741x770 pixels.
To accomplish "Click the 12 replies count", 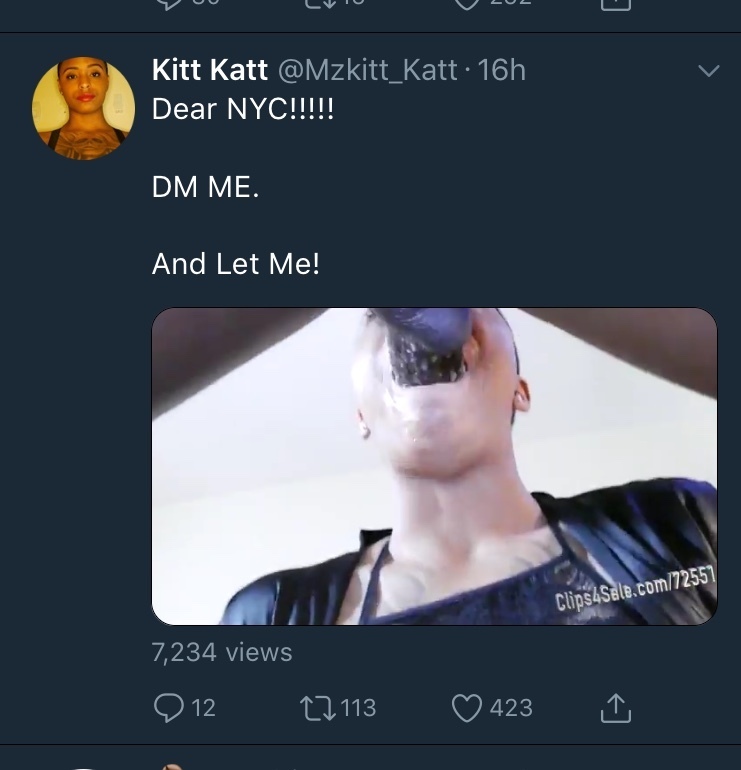I will click(203, 708).
